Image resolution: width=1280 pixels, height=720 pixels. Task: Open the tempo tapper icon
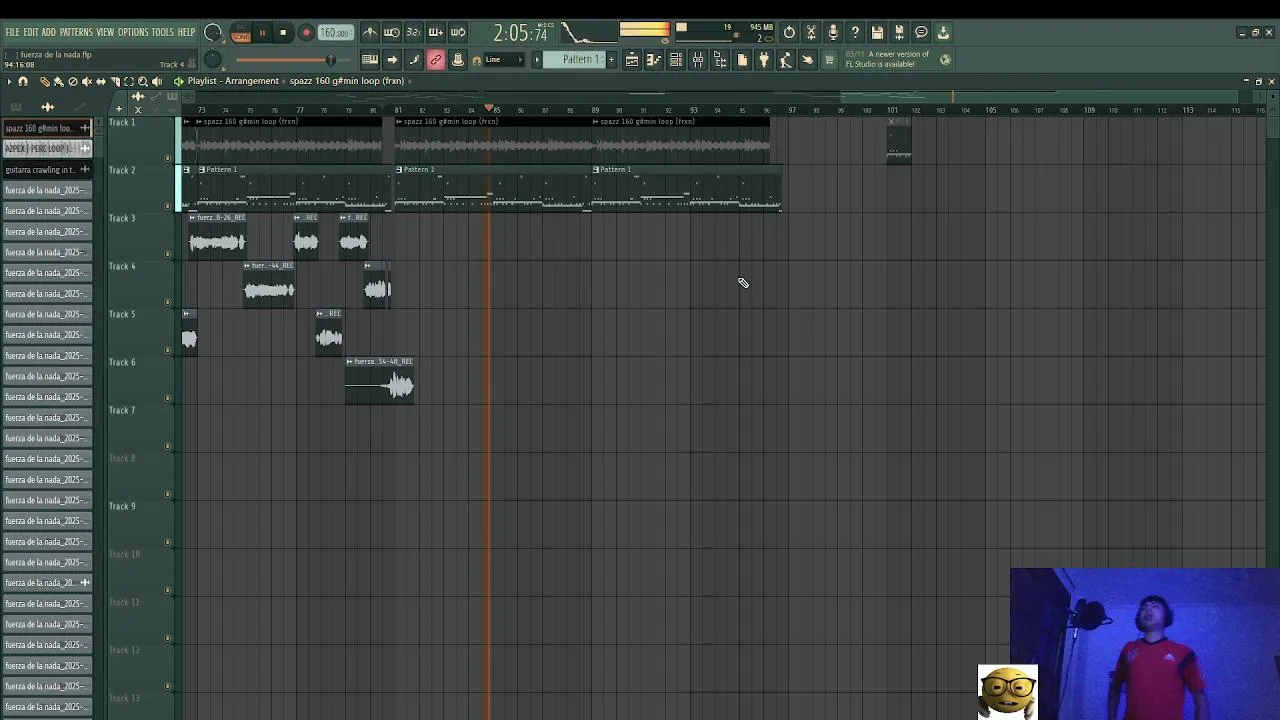(x=785, y=60)
